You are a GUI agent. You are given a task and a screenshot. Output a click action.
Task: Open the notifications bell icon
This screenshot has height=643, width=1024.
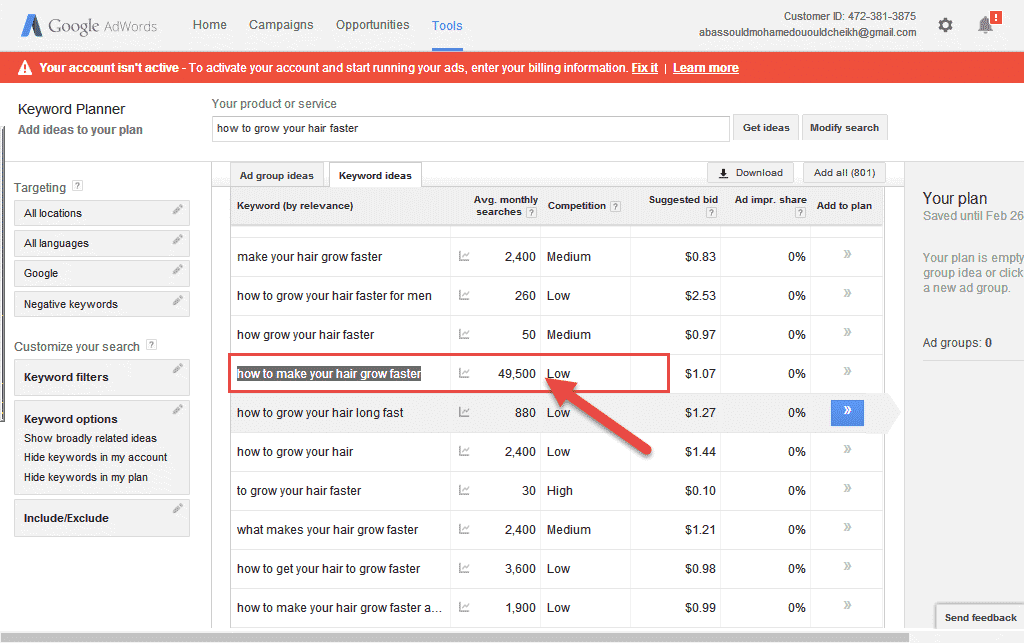click(985, 25)
